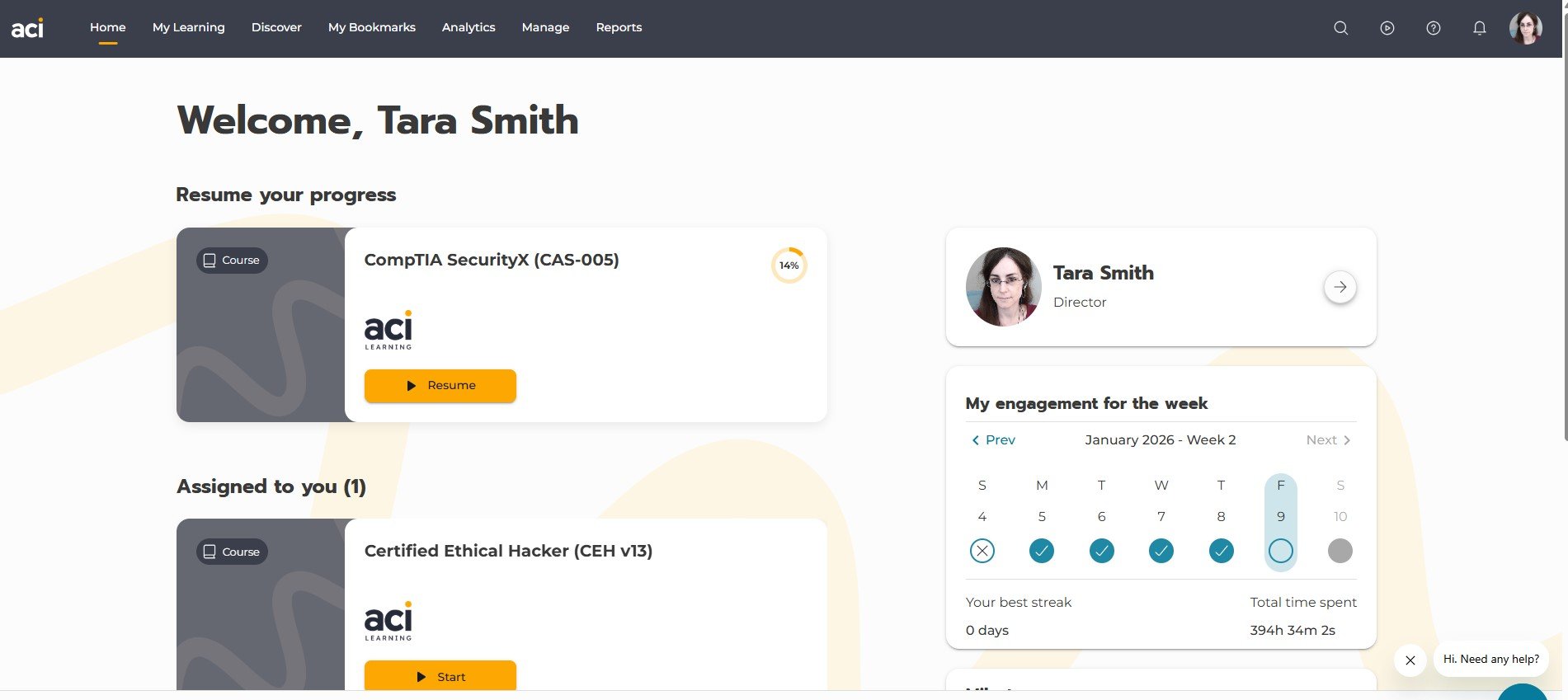This screenshot has height=700, width=1568.
Task: Click the ACI logo in the header
Action: point(27,28)
